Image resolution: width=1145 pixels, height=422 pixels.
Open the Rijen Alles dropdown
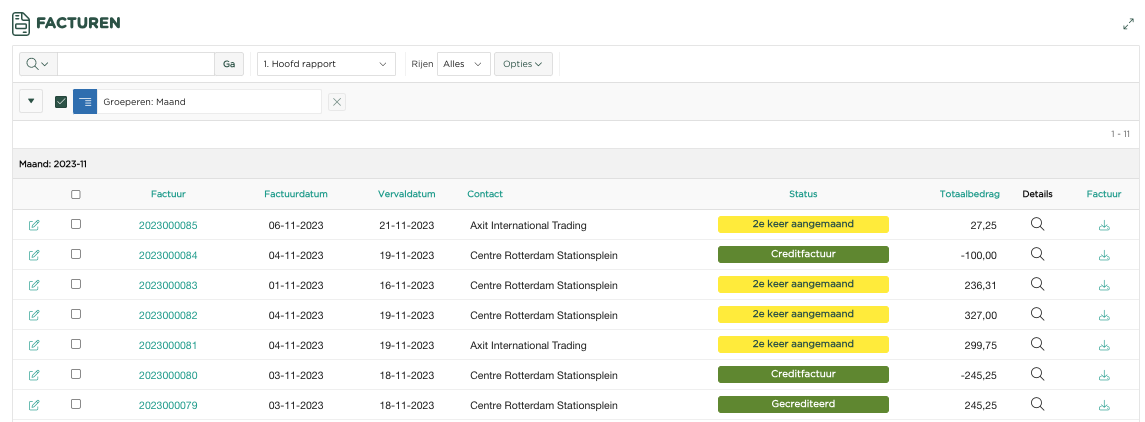(464, 64)
